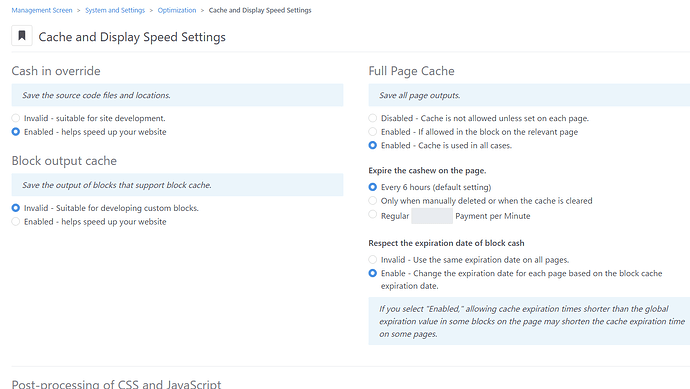Choose Enabled - If allowed in the block
Image resolution: width=690 pixels, height=389 pixels.
click(x=373, y=132)
